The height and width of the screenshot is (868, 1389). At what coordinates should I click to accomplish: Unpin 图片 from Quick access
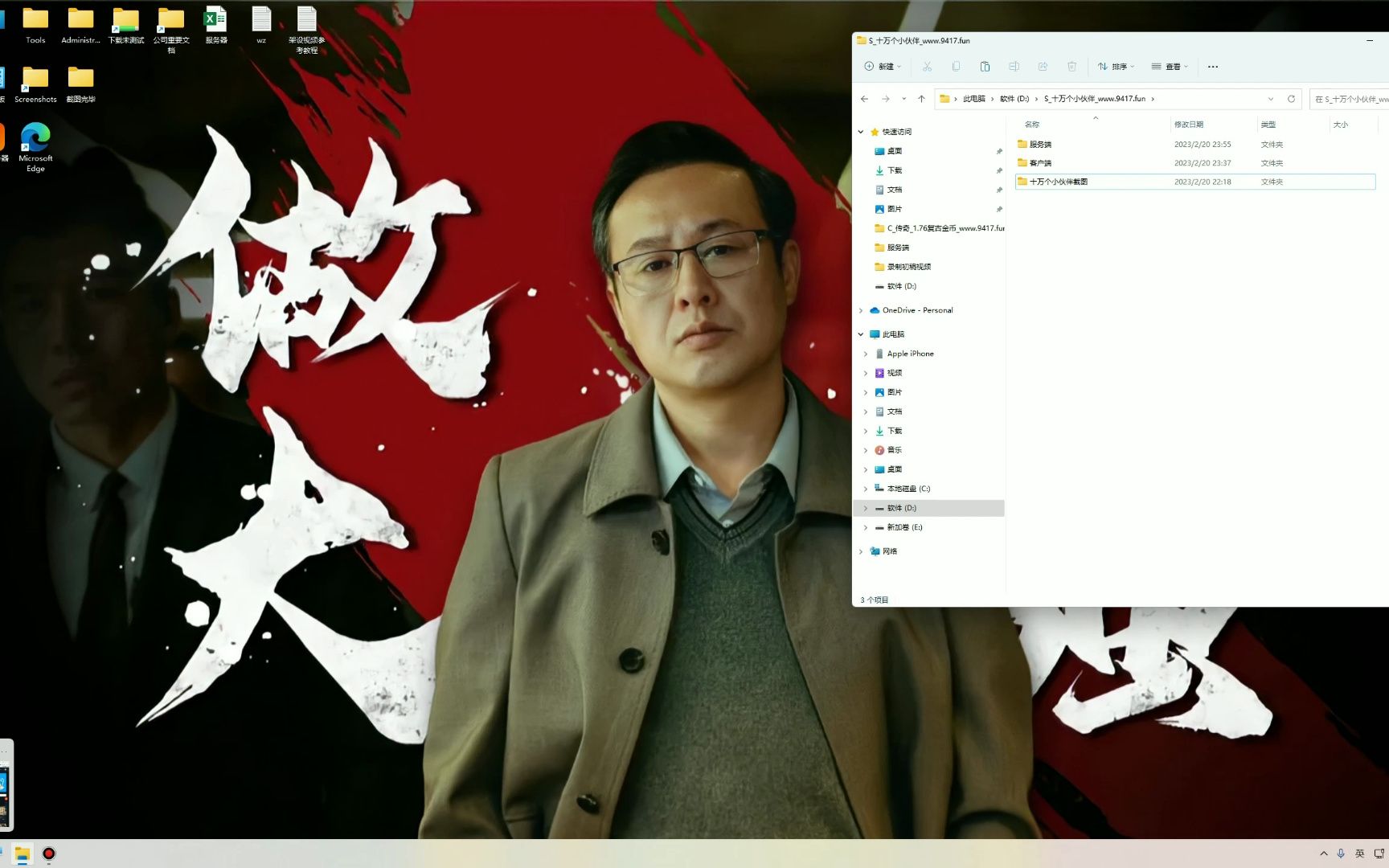999,209
